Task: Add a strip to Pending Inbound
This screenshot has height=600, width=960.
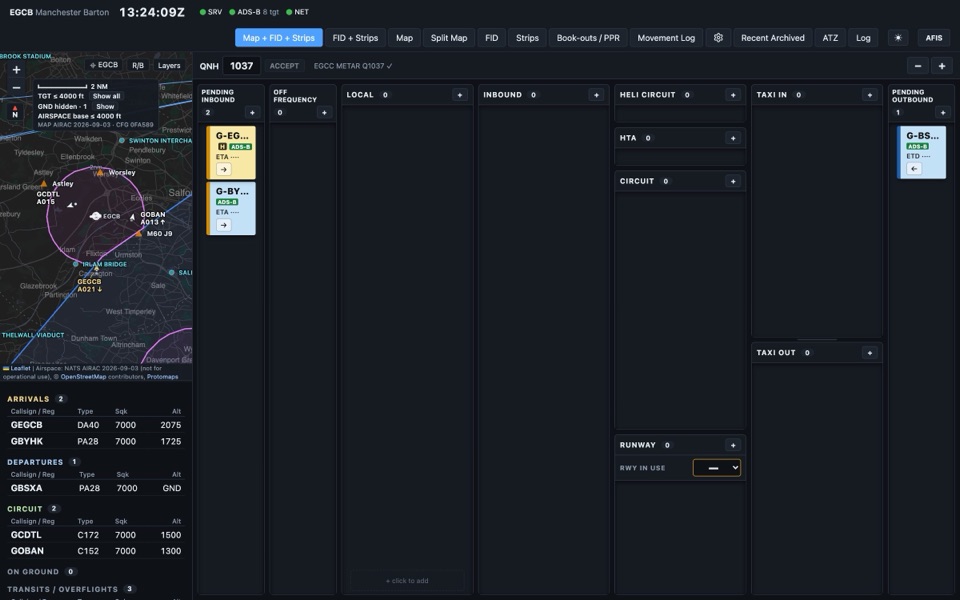Action: coord(252,113)
